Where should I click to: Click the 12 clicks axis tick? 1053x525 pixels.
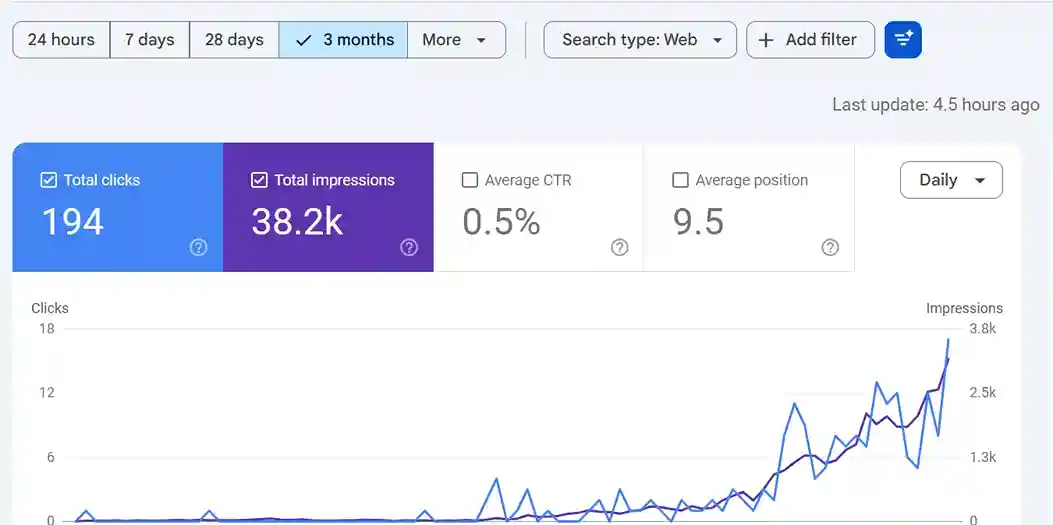click(47, 392)
